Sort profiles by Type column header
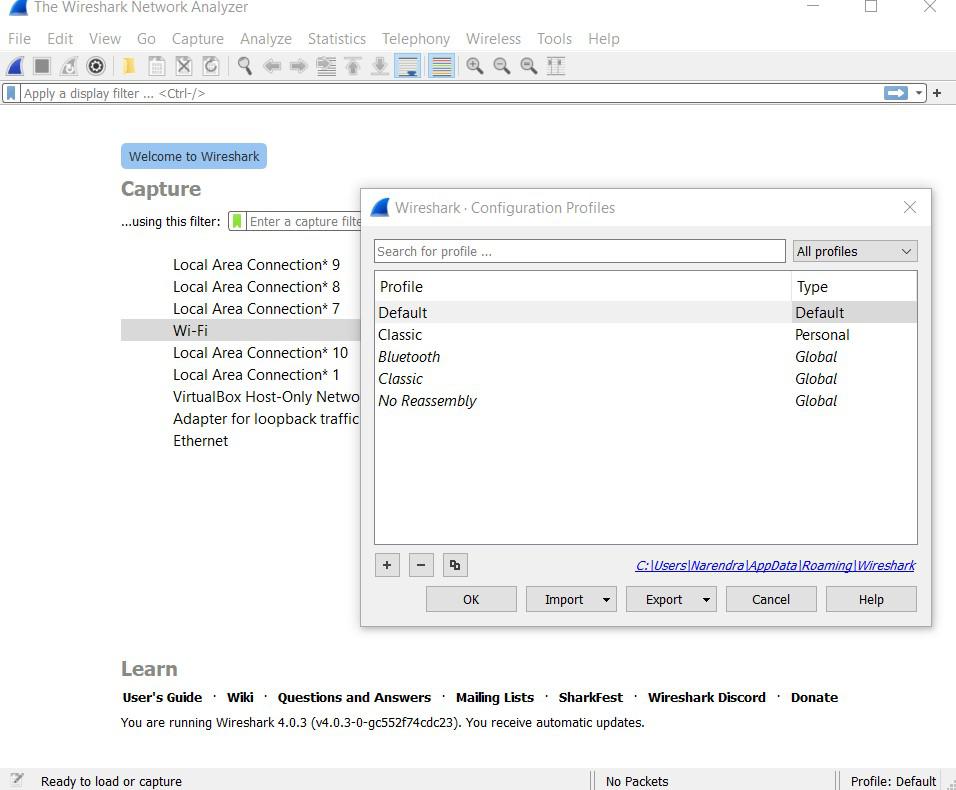The height and width of the screenshot is (790, 956). pyautogui.click(x=854, y=286)
